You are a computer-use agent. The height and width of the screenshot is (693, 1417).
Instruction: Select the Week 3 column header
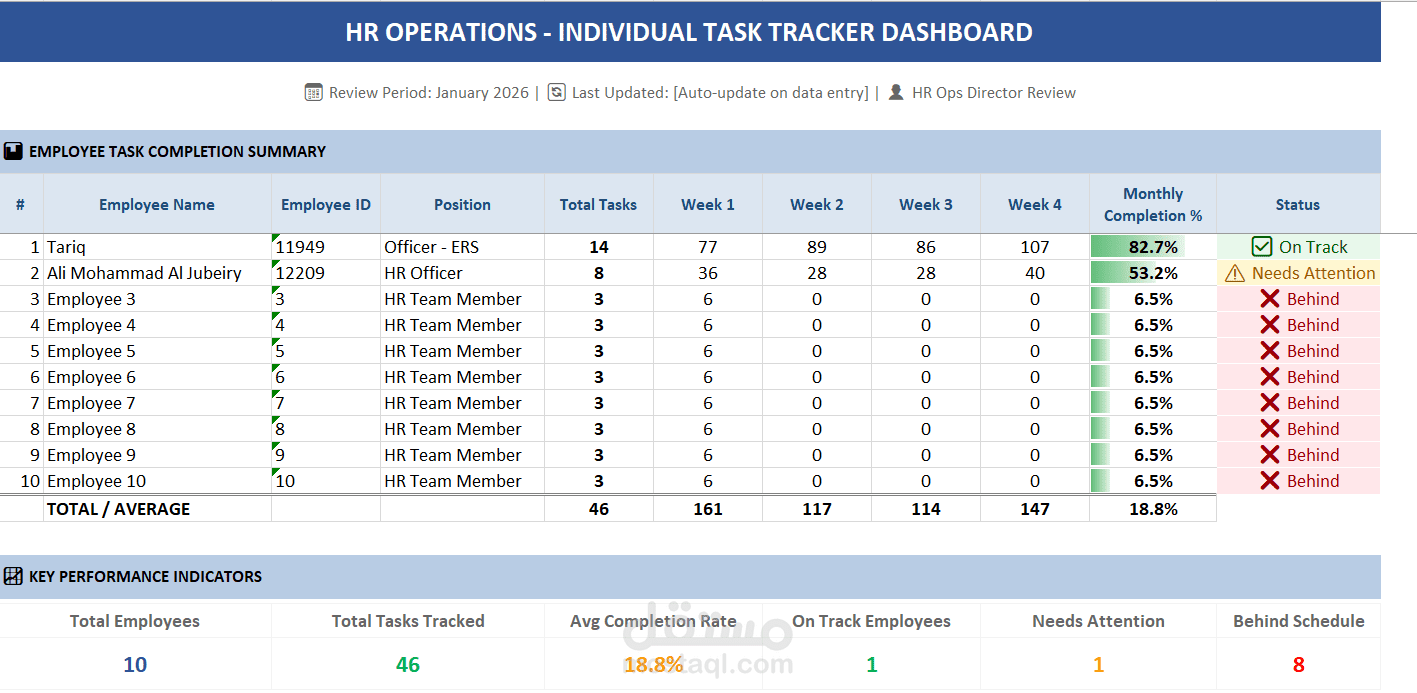[926, 204]
